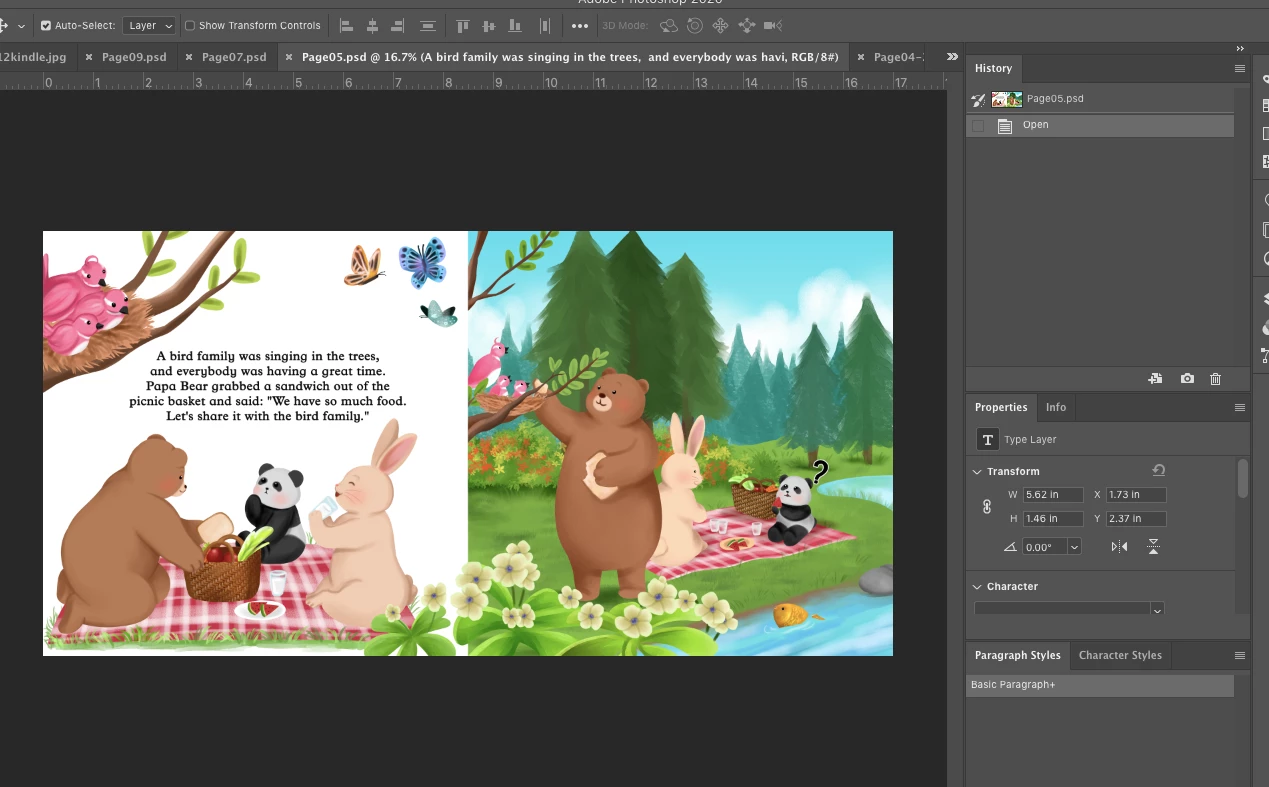Collapse the right-hand panel group to icons
1269x787 pixels.
[x=1240, y=48]
